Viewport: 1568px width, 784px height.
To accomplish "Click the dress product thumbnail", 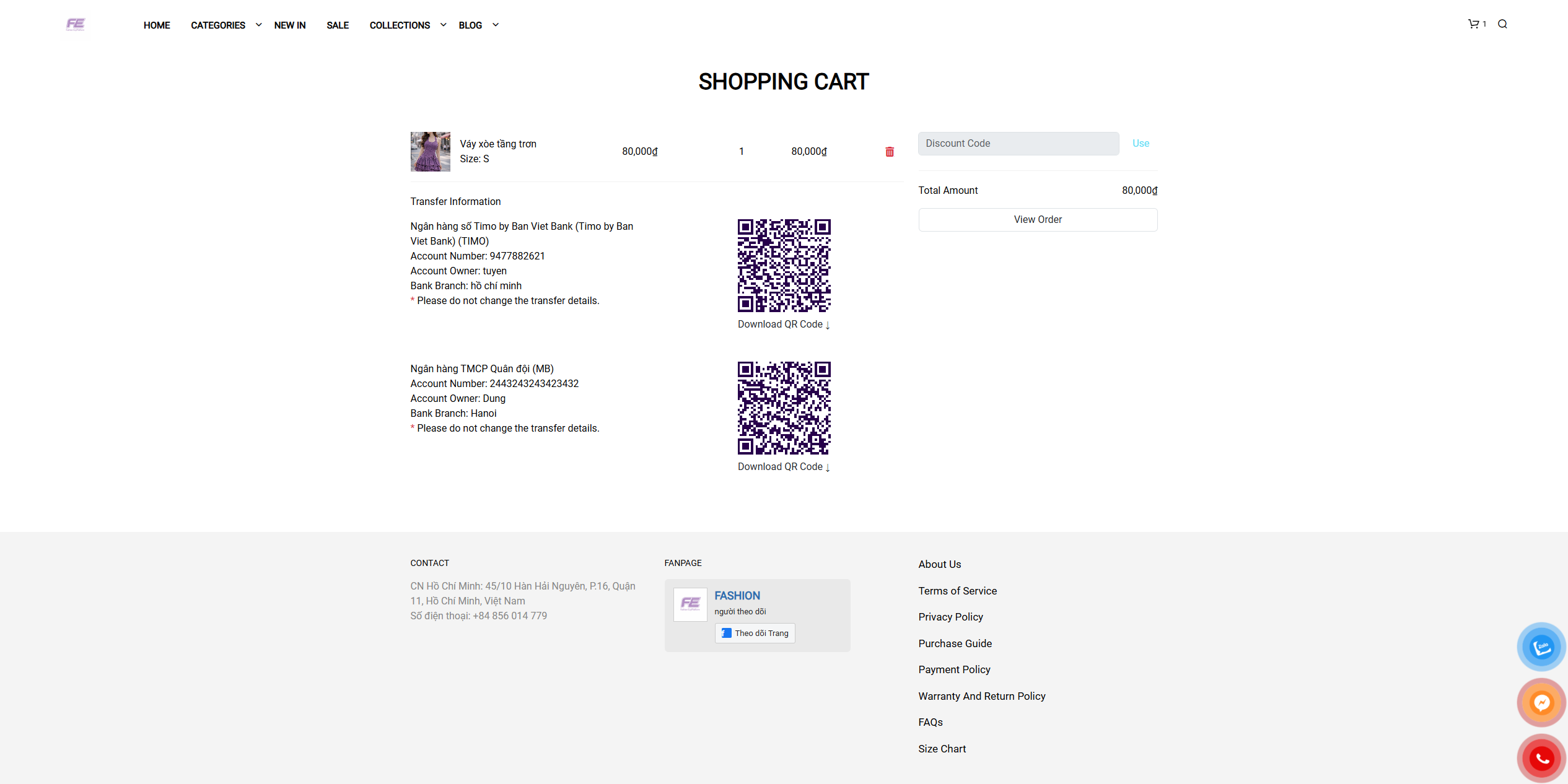I will 430,152.
